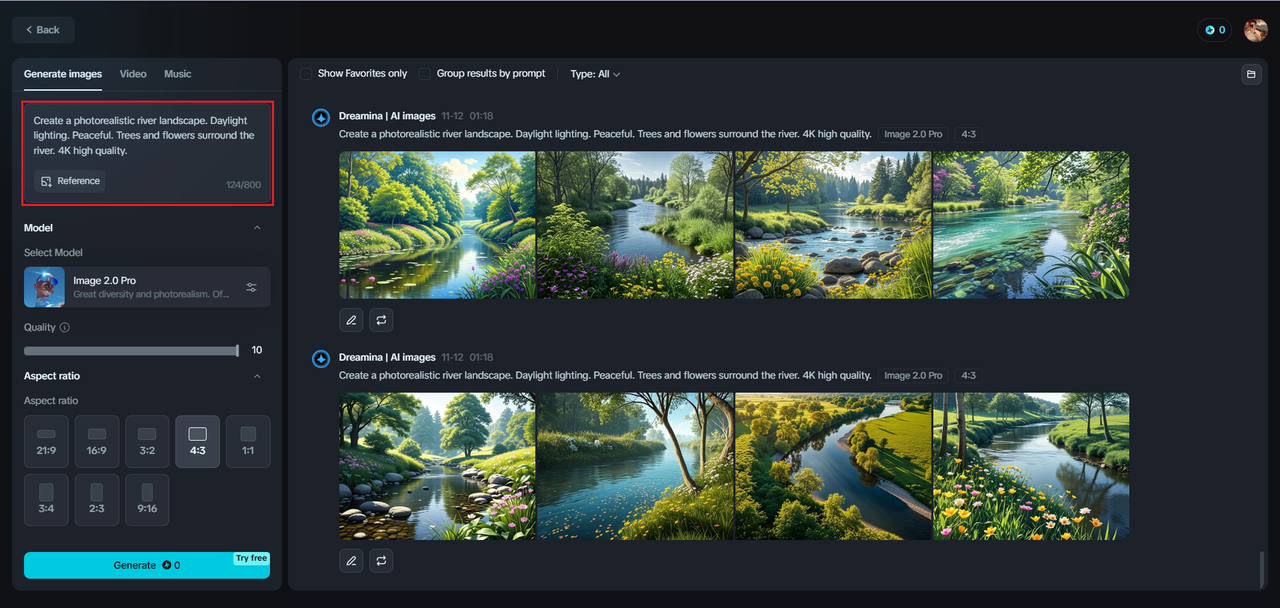Open the Type: All dropdown

pos(595,74)
